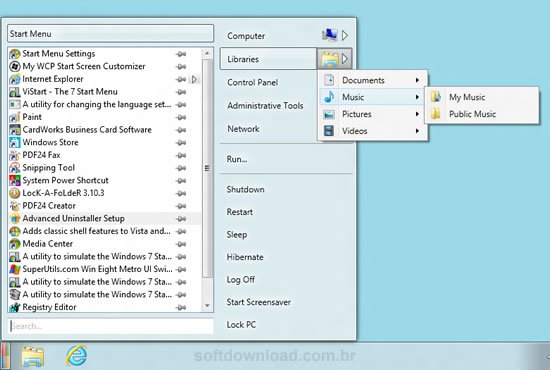Screen dimensions: 550x370
Task: Toggle the pin for Start Menu Settings
Action: point(181,54)
